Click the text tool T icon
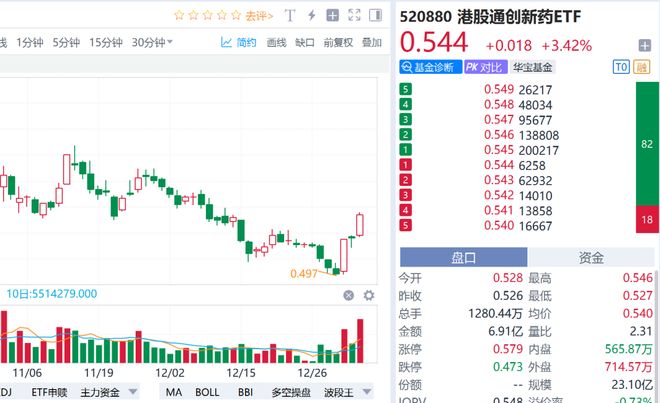 [x=290, y=16]
